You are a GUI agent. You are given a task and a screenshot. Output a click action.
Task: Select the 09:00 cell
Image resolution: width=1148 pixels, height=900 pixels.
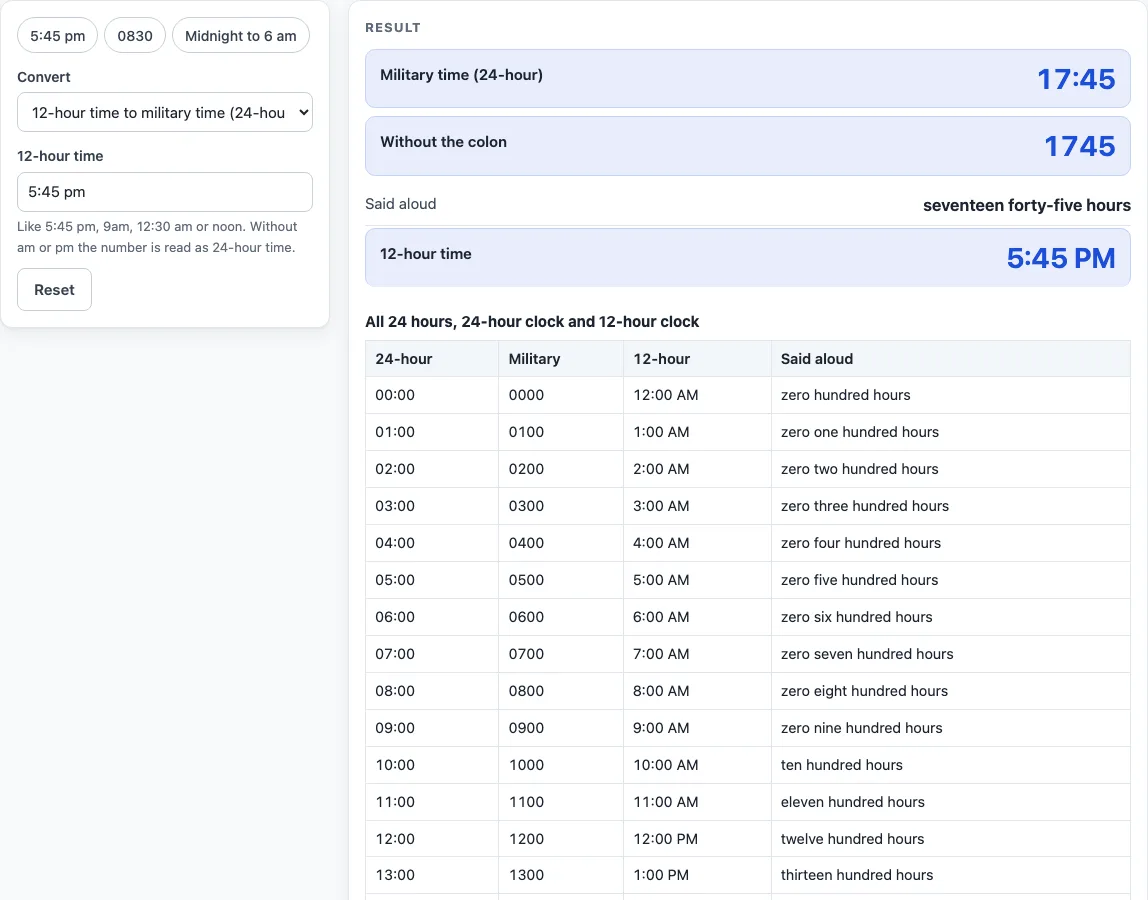[432, 728]
